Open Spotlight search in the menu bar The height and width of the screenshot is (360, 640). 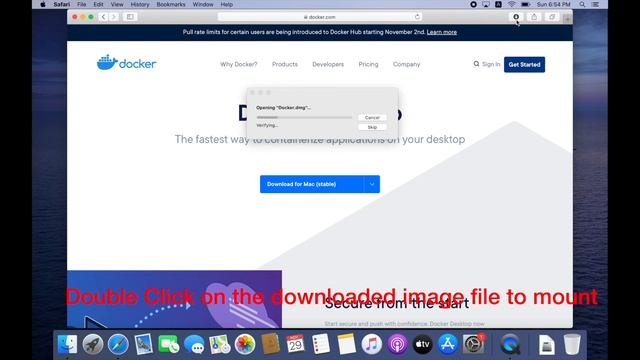pos(582,4)
